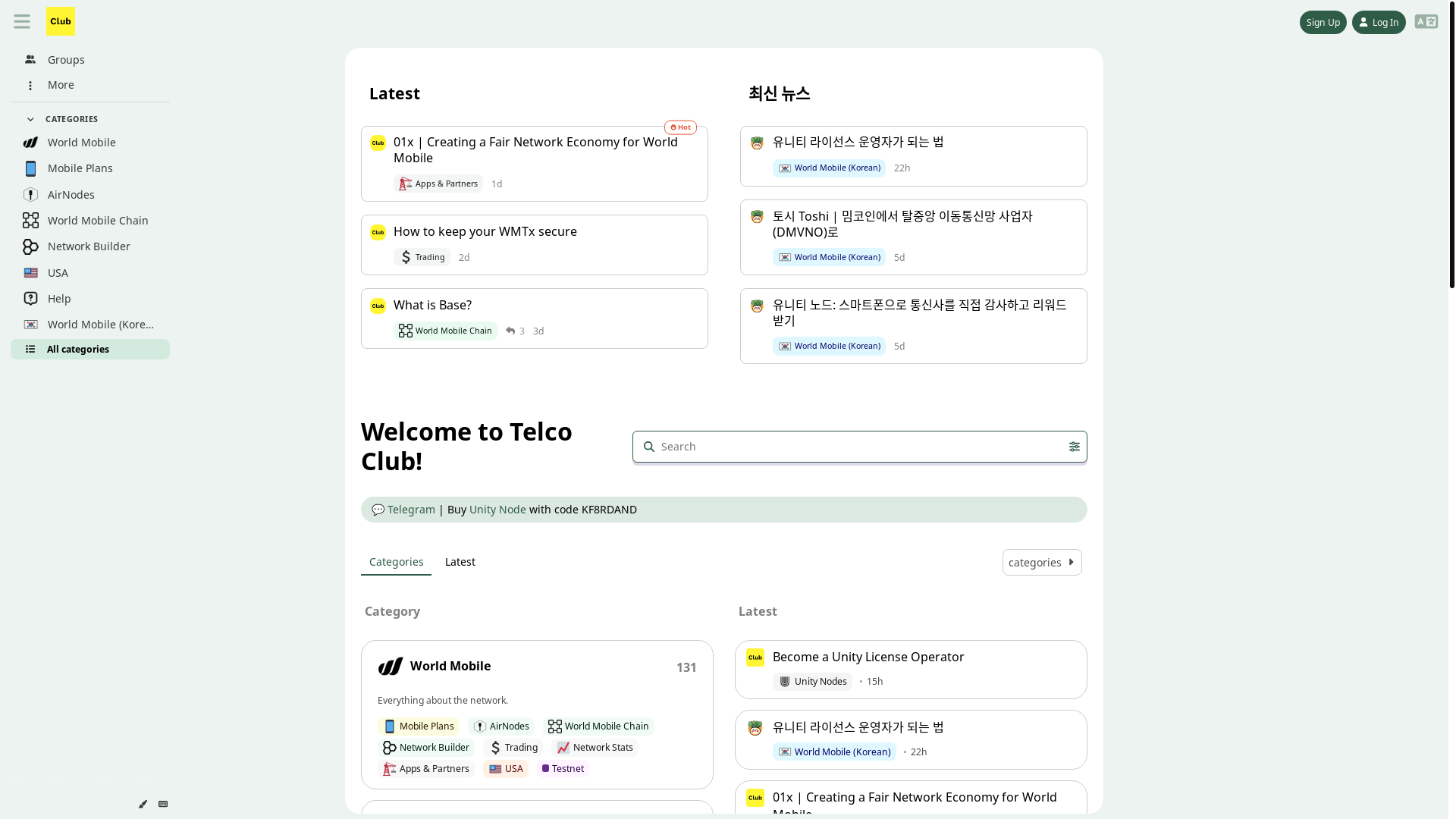Open Help category in sidebar
This screenshot has height=819, width=1456.
(90, 299)
